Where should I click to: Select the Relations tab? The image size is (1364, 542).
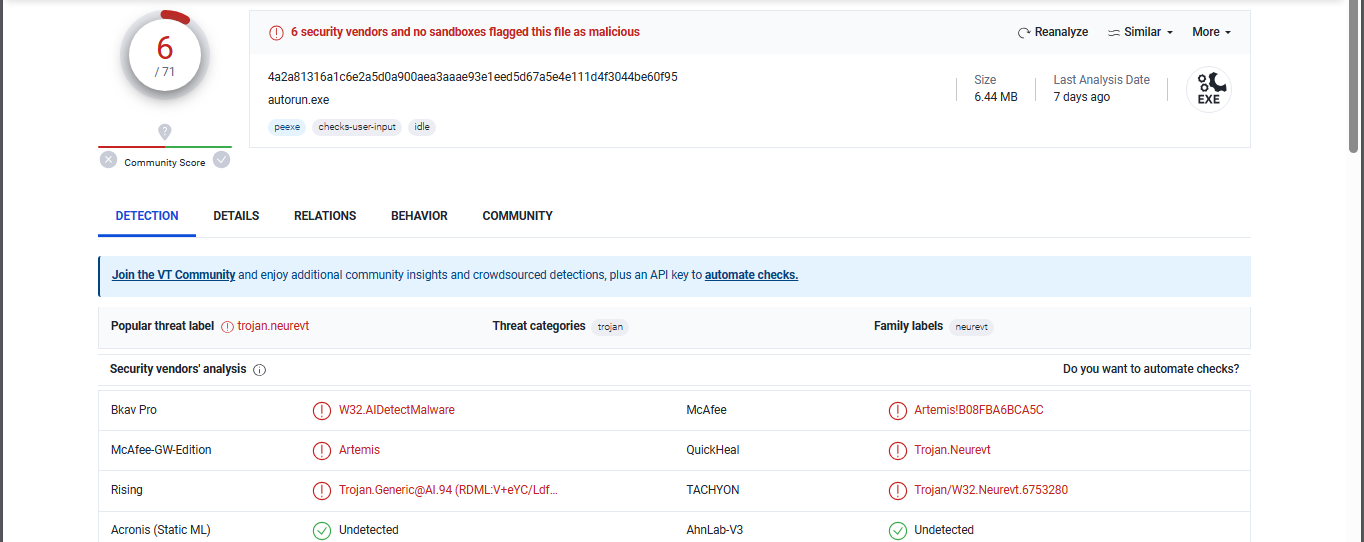(x=325, y=216)
